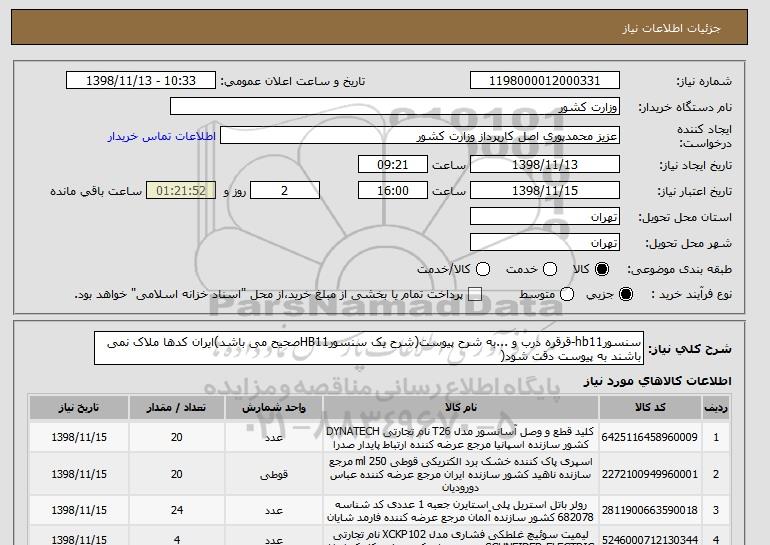The height and width of the screenshot is (545, 770).
Task: Click the DYNATECH elevator switch item name
Action: pyautogui.click(x=460, y=438)
